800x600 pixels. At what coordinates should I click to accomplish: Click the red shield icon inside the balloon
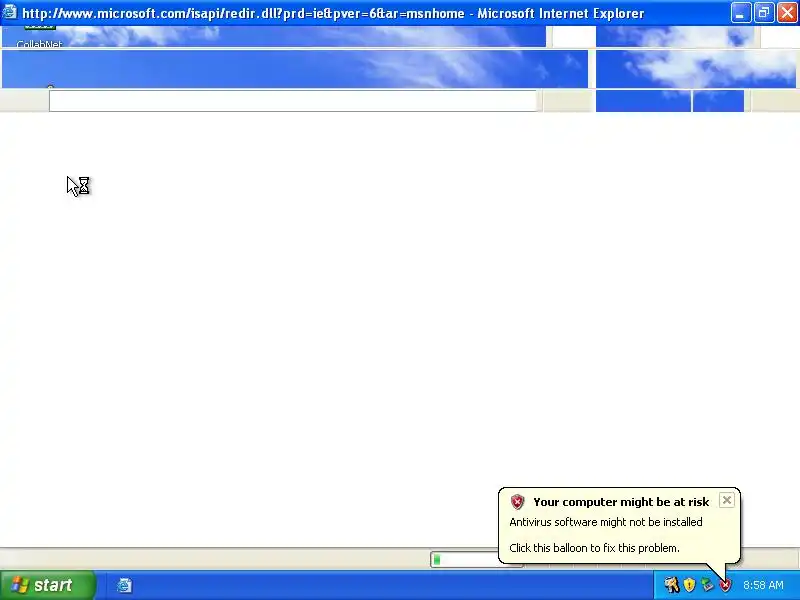pyautogui.click(x=517, y=502)
